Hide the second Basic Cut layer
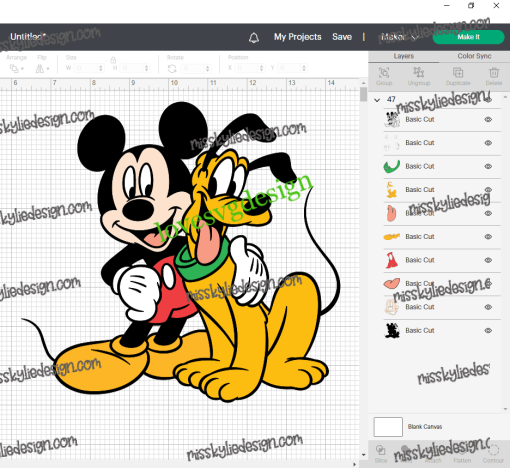 [x=488, y=143]
